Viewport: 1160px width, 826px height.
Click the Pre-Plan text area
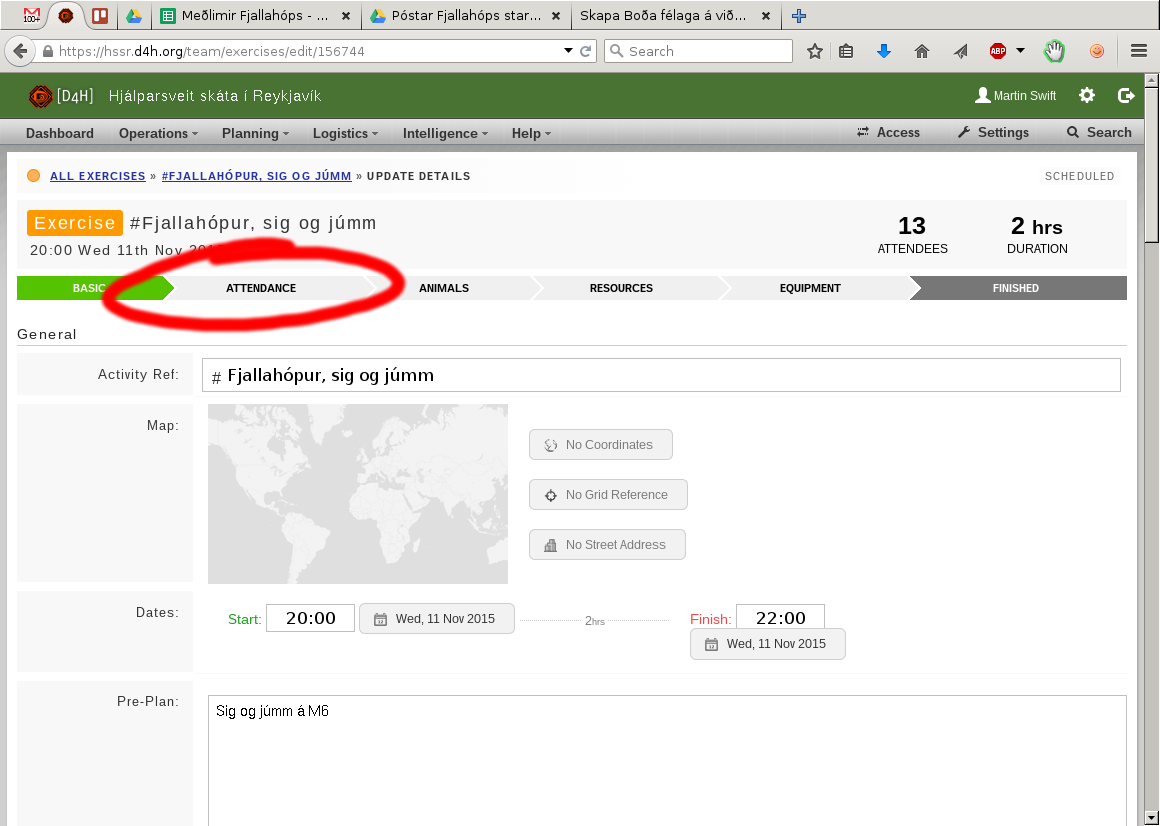pyautogui.click(x=667, y=760)
